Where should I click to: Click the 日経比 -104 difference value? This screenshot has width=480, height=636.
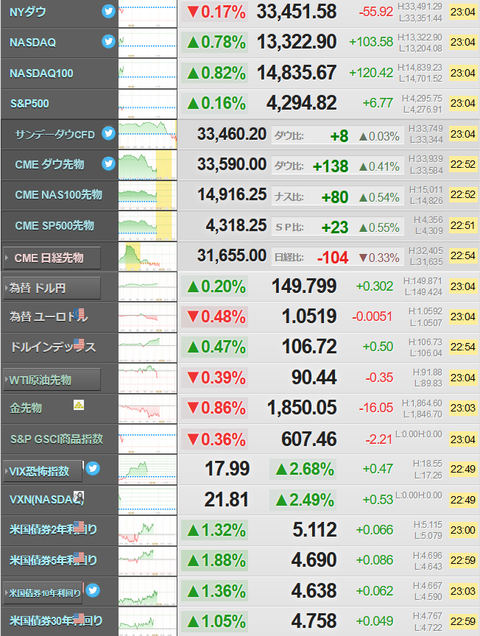(x=333, y=258)
